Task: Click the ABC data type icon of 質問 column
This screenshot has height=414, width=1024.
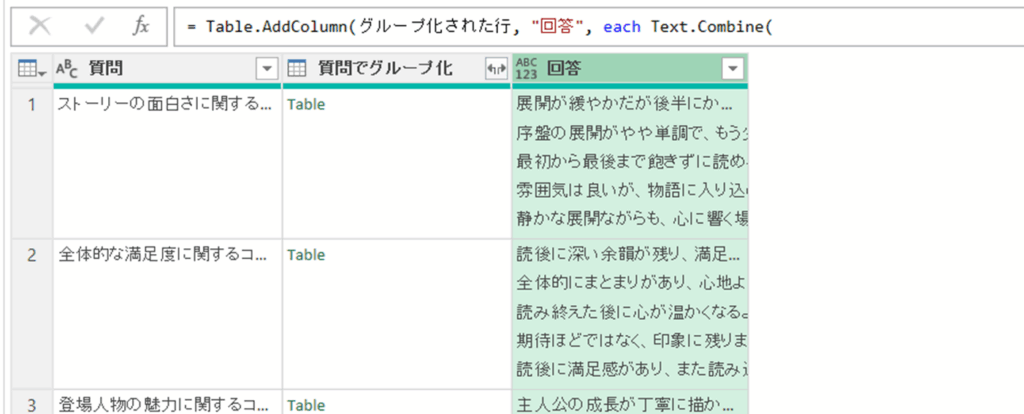Action: (68, 68)
